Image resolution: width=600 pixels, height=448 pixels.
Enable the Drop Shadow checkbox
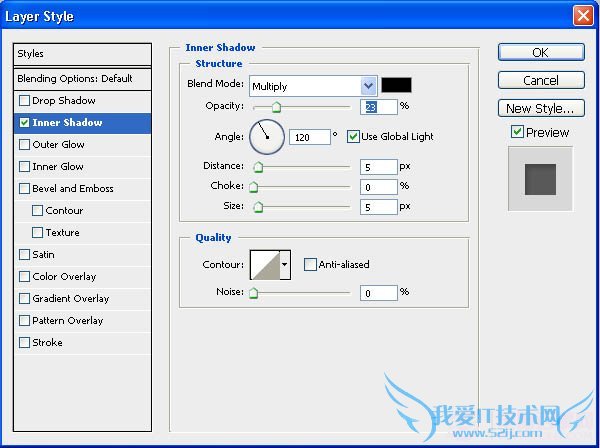click(x=25, y=101)
